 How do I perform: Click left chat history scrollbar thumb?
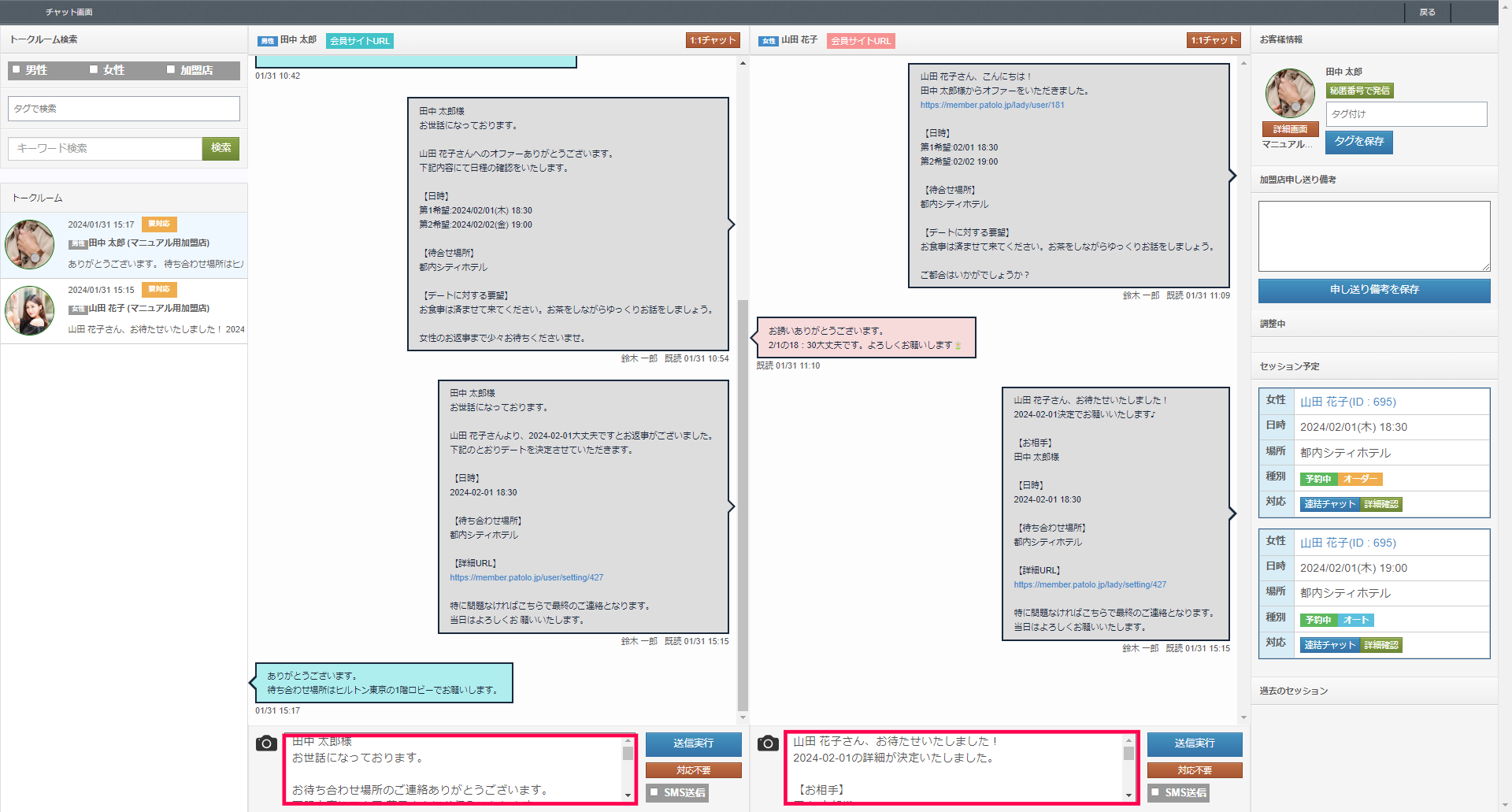pos(743,504)
